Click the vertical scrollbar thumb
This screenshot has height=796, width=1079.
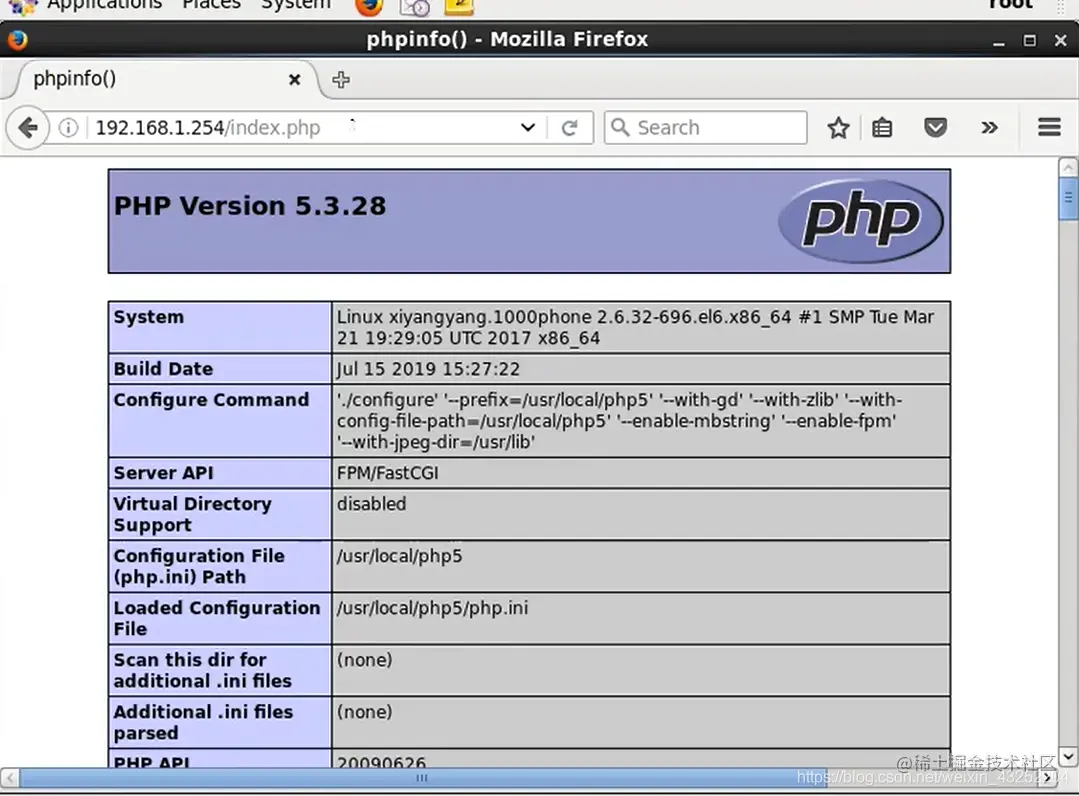click(1067, 199)
